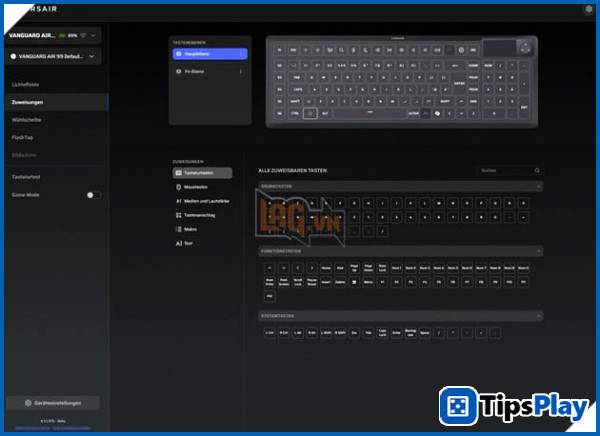The height and width of the screenshot is (436, 600).
Task: Click the Maustasten mouse icon
Action: [x=178, y=187]
